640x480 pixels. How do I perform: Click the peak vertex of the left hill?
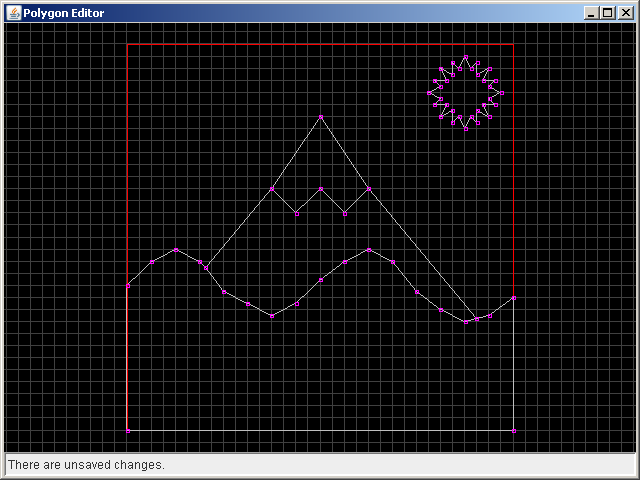tap(176, 249)
